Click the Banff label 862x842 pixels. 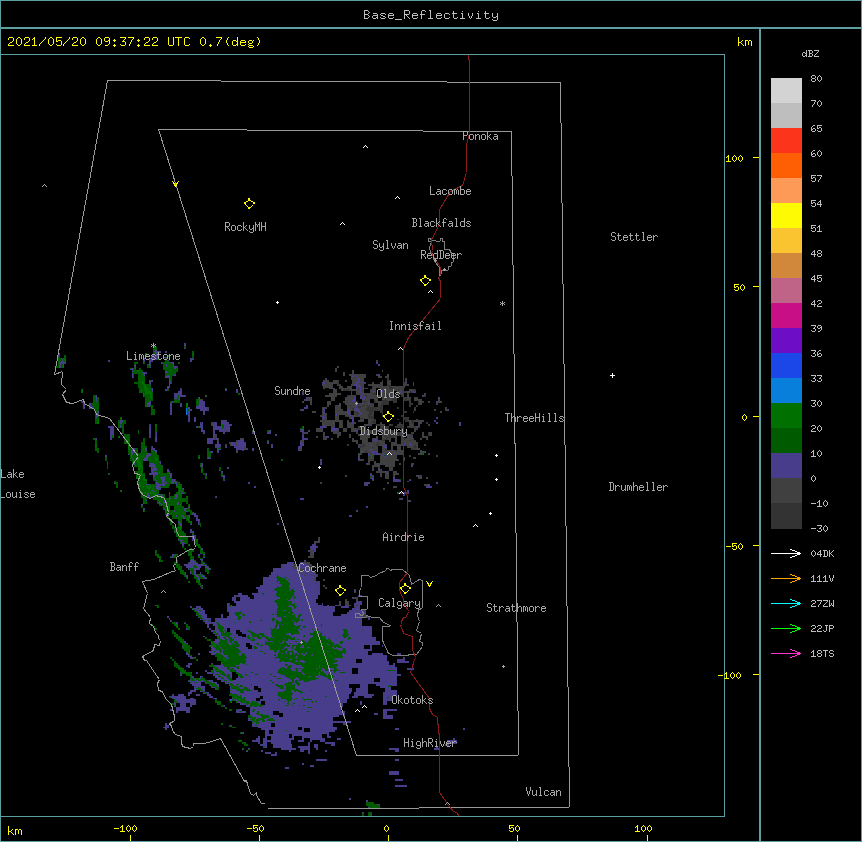coord(124,567)
